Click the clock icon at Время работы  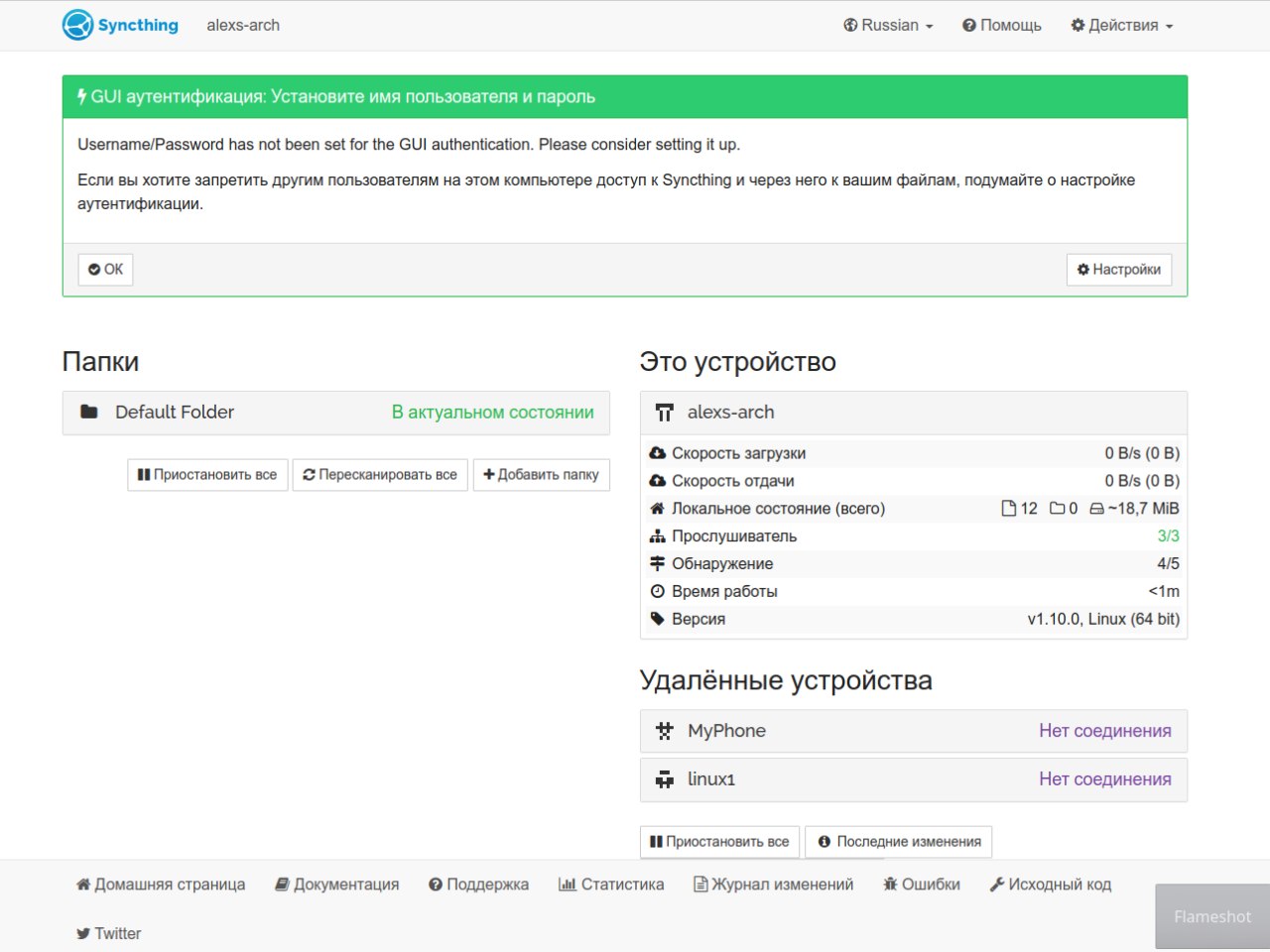(657, 592)
